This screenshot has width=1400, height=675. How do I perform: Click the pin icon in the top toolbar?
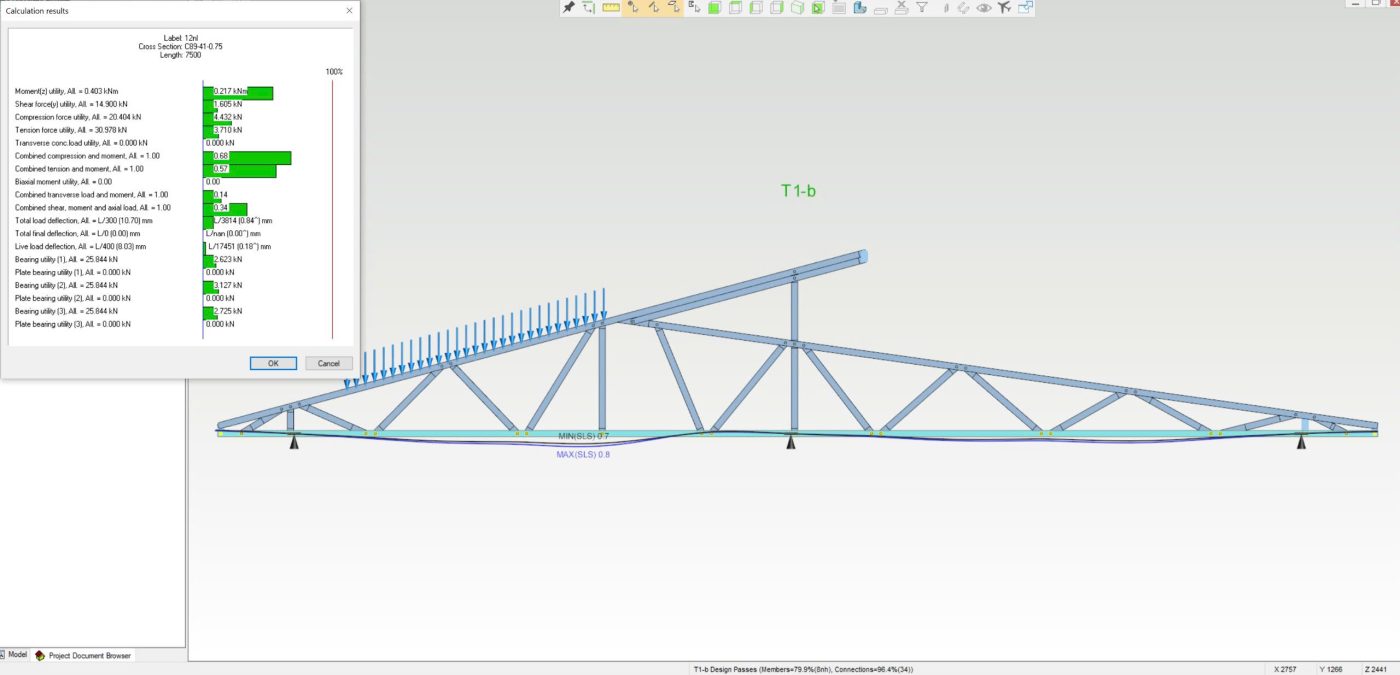click(568, 8)
